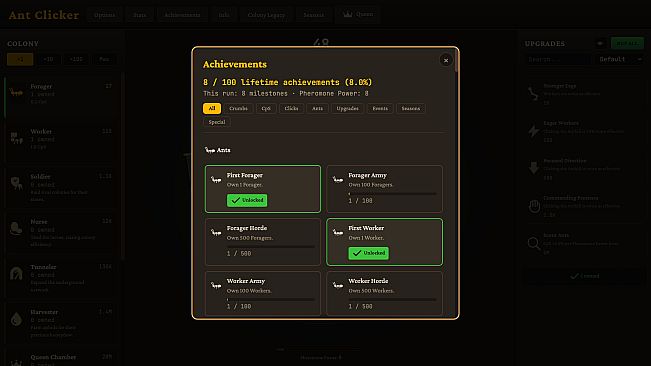
Task: Click the Ant Clicker title logo
Action: (x=44, y=15)
